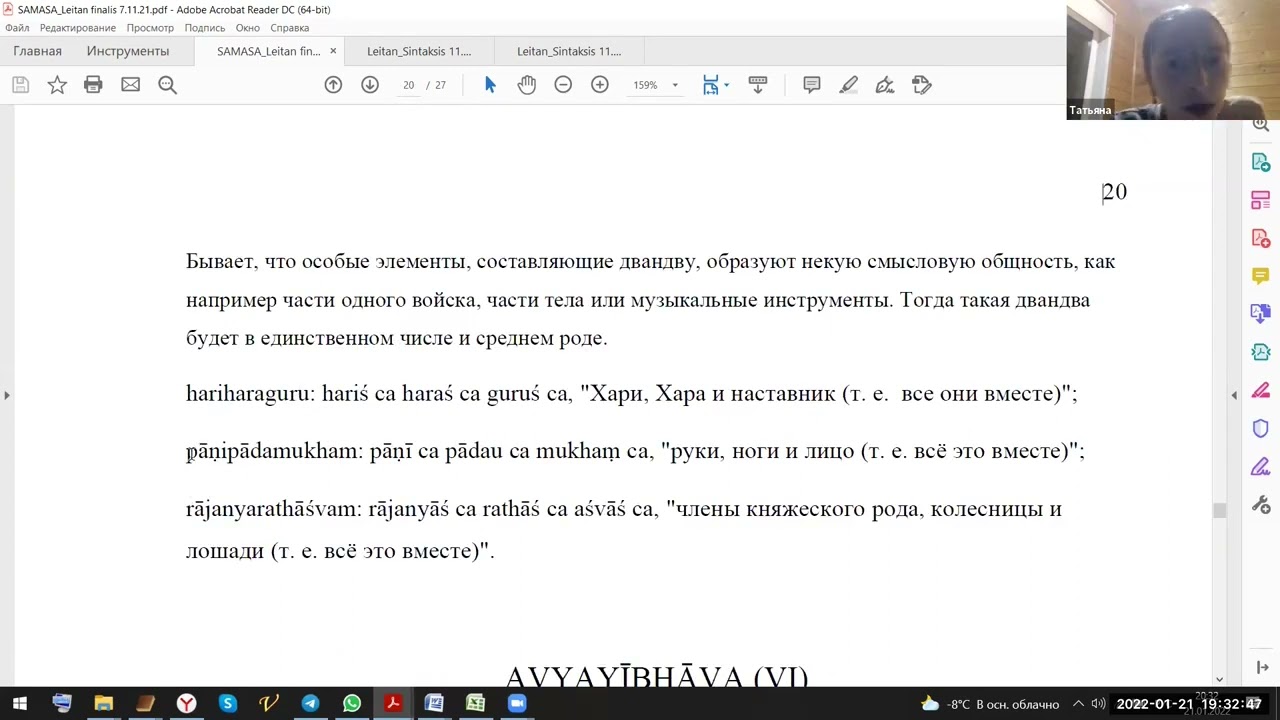The width and height of the screenshot is (1280, 720).
Task: Open the Просмотр menu
Action: [x=150, y=28]
